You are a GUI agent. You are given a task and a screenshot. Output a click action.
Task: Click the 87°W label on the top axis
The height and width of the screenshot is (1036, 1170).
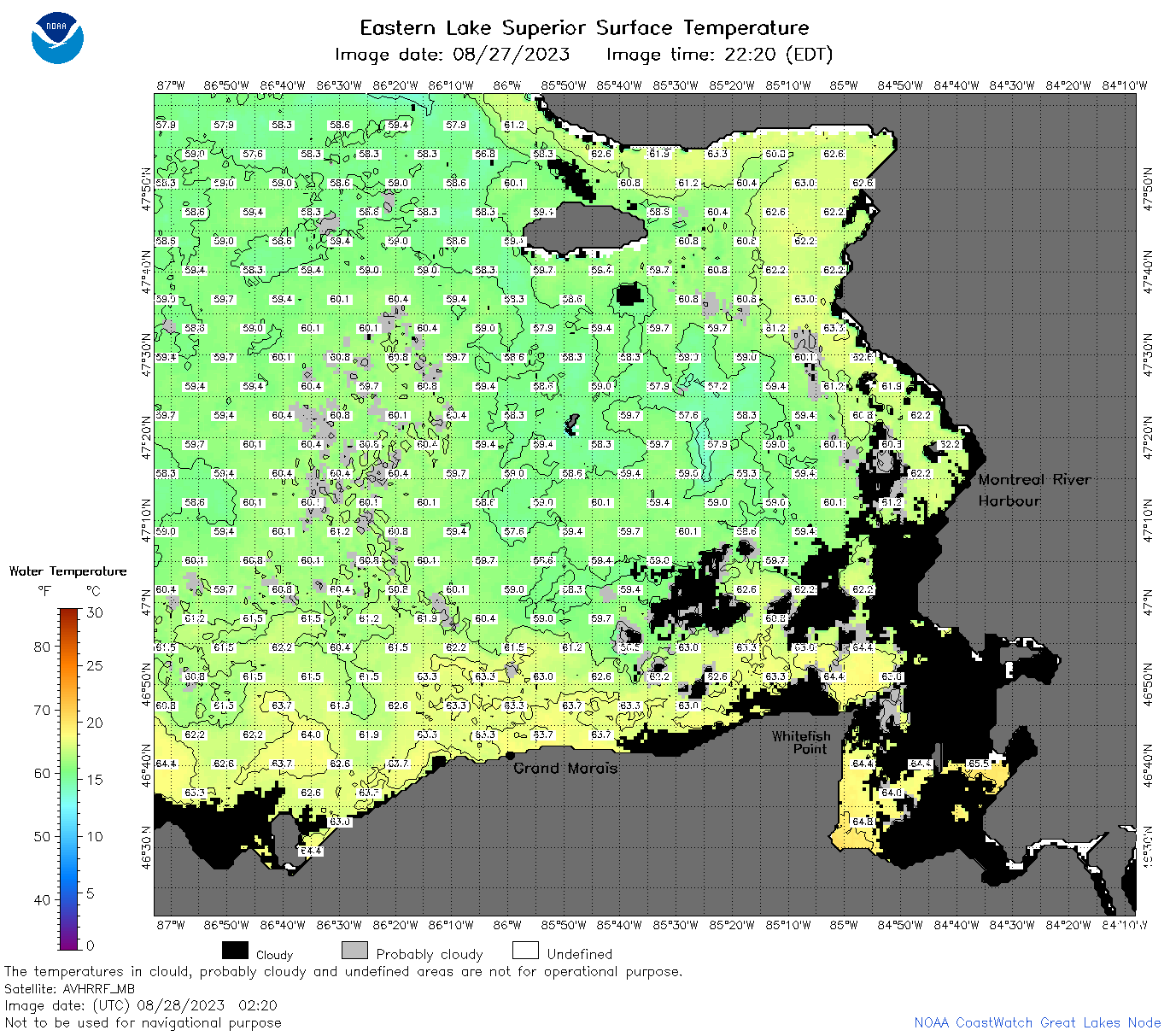tap(170, 85)
